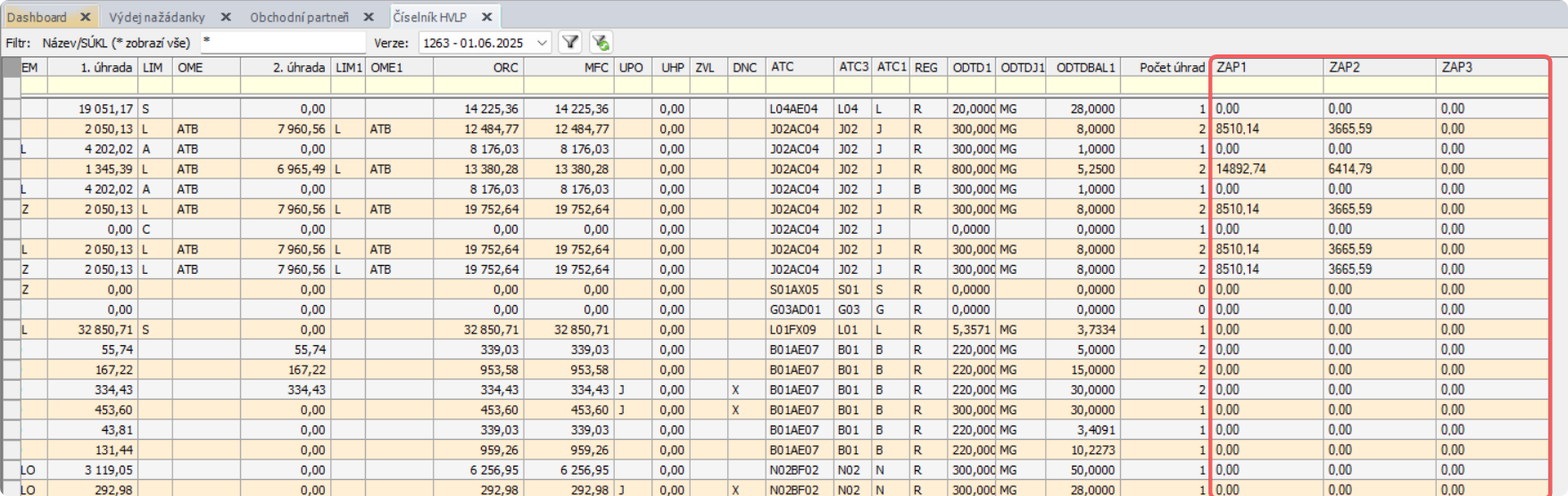Screen dimensions: 1568x496
Task: Close the Obchodní partneři tab
Action: pos(369,17)
